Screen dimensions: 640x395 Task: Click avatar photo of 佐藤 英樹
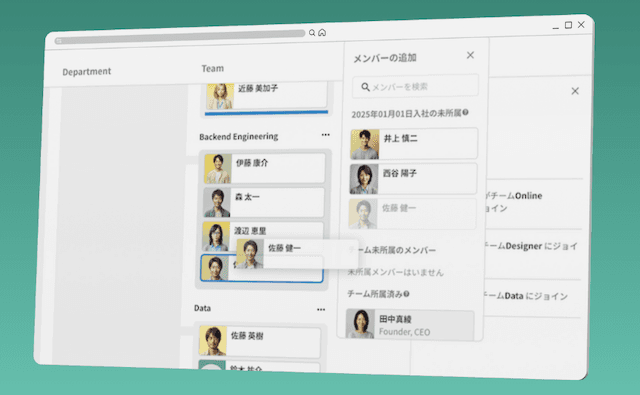[x=213, y=341]
